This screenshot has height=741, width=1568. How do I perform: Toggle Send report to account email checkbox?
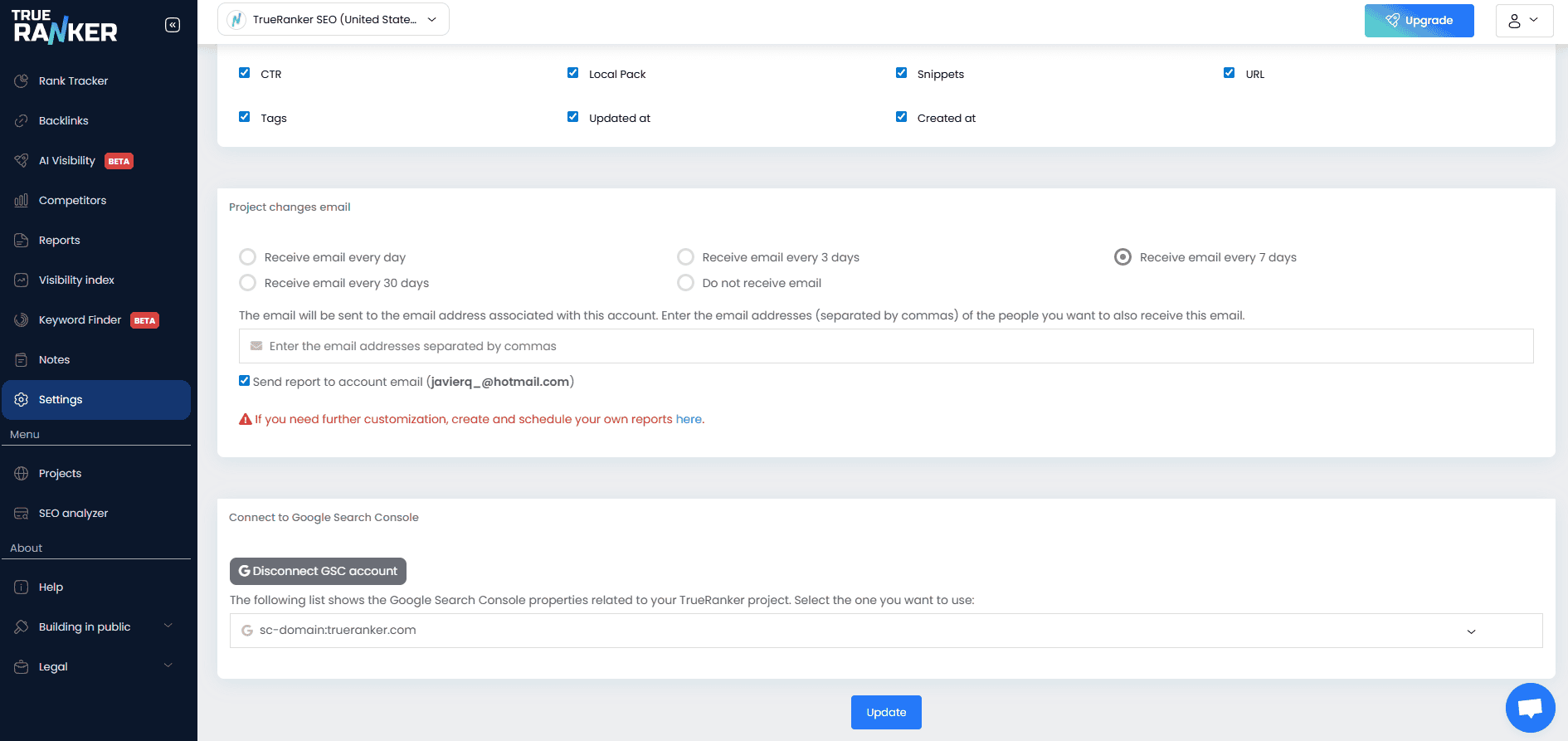click(x=245, y=381)
